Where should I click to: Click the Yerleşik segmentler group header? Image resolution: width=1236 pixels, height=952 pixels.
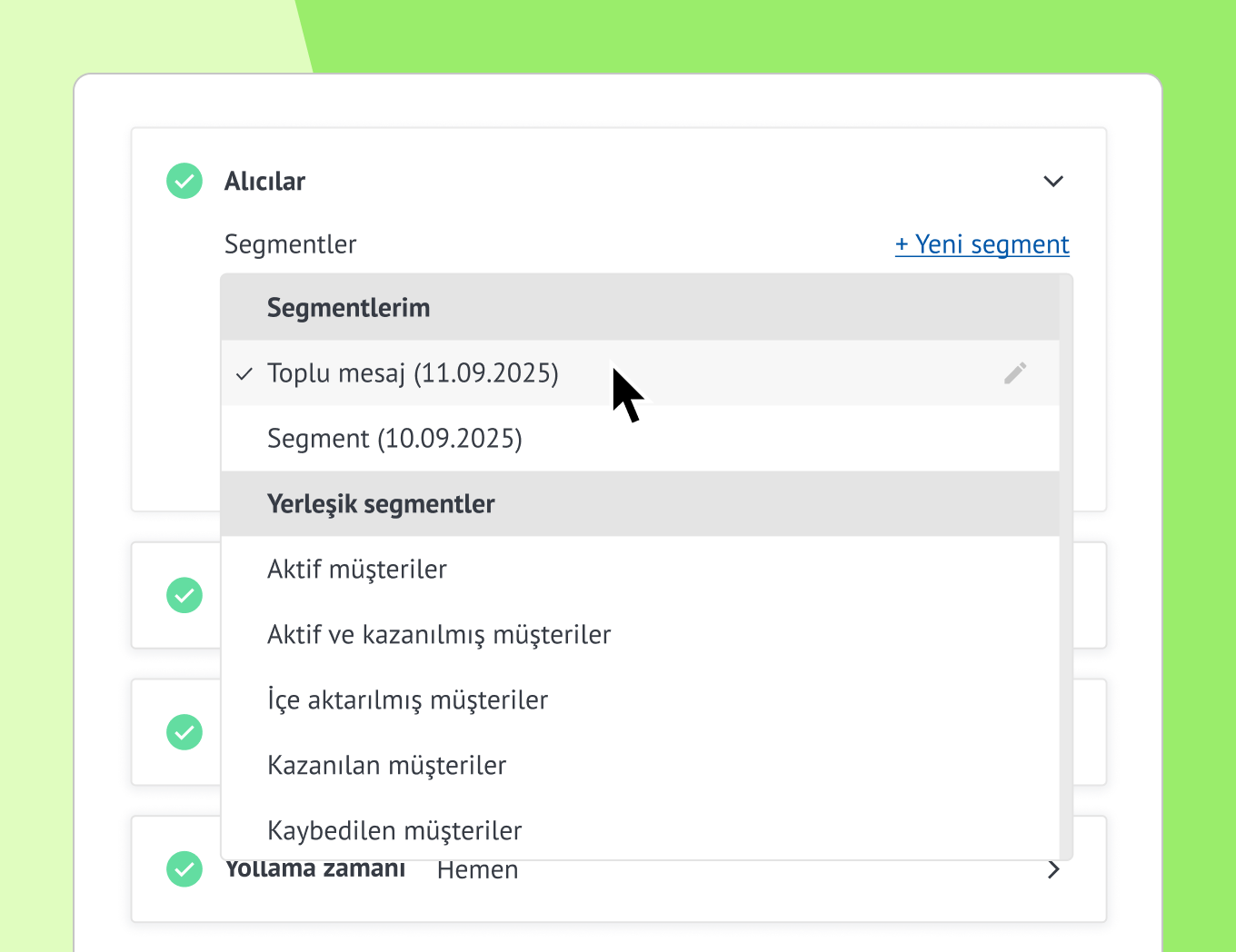click(381, 504)
